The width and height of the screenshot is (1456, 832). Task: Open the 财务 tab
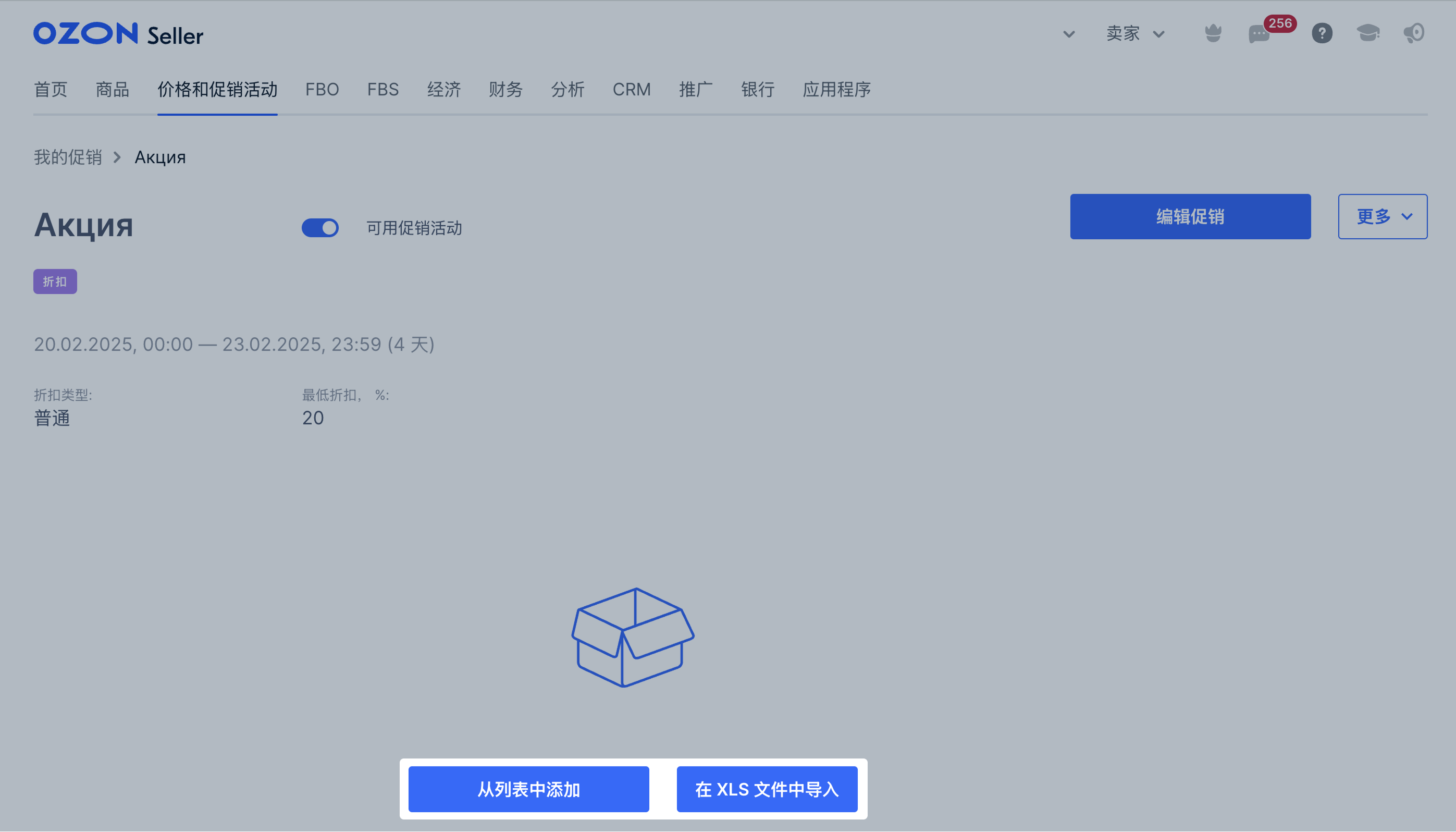click(x=505, y=89)
